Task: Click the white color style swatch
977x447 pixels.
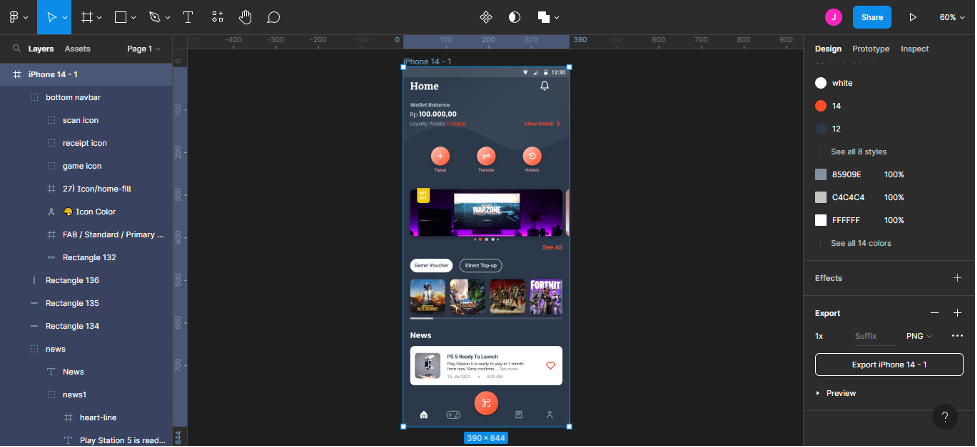Action: 821,83
